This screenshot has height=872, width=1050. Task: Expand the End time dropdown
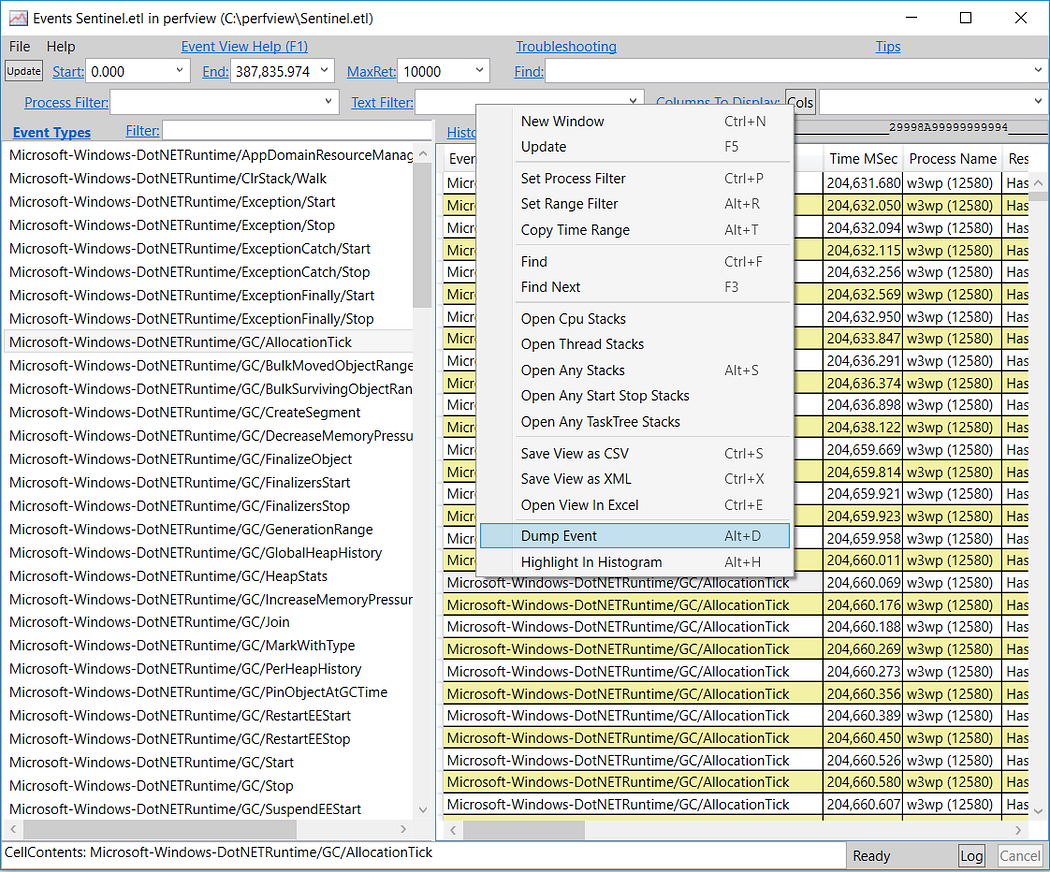coord(324,70)
